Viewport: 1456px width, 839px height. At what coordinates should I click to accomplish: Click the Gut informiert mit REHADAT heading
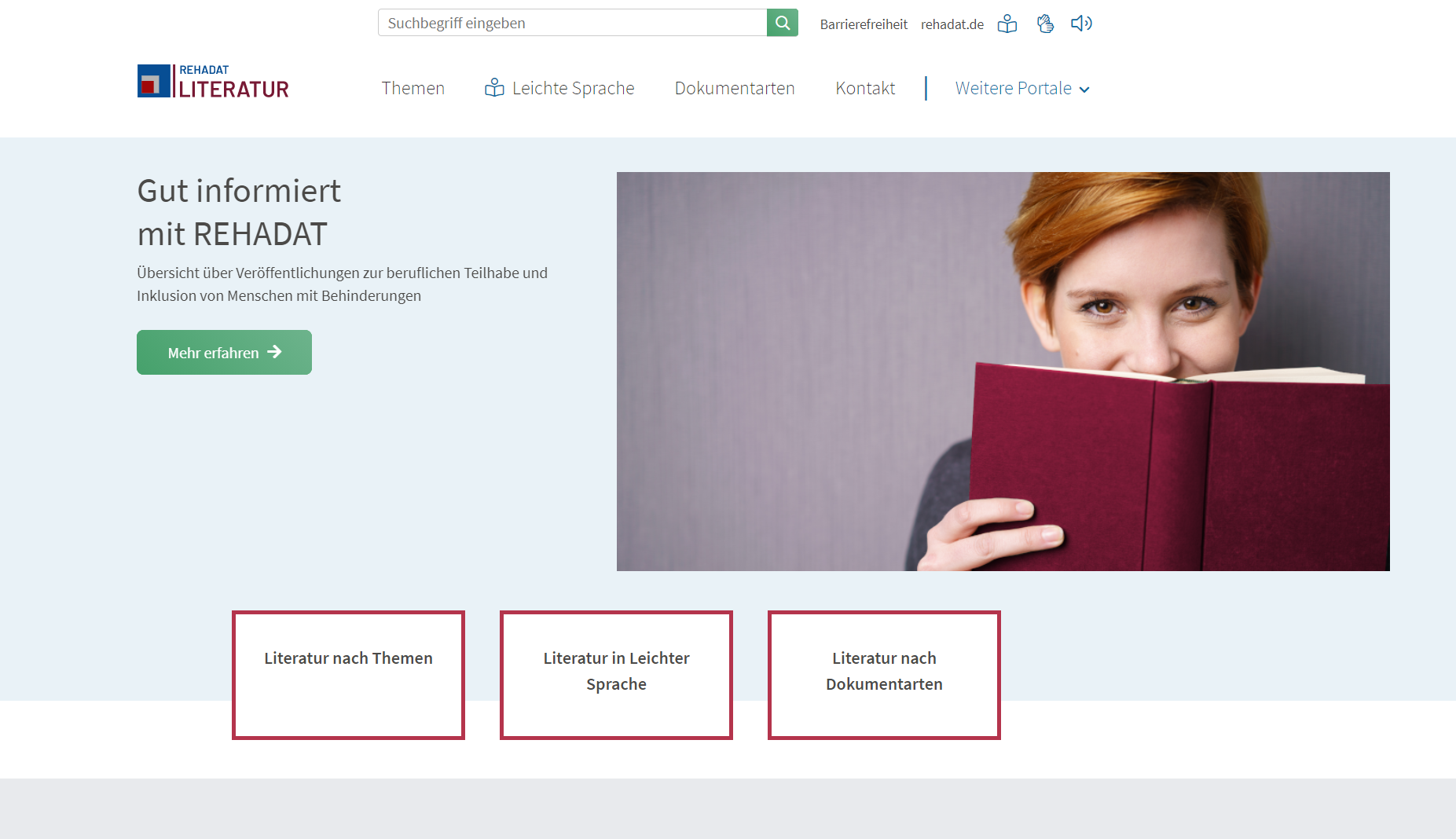point(239,212)
